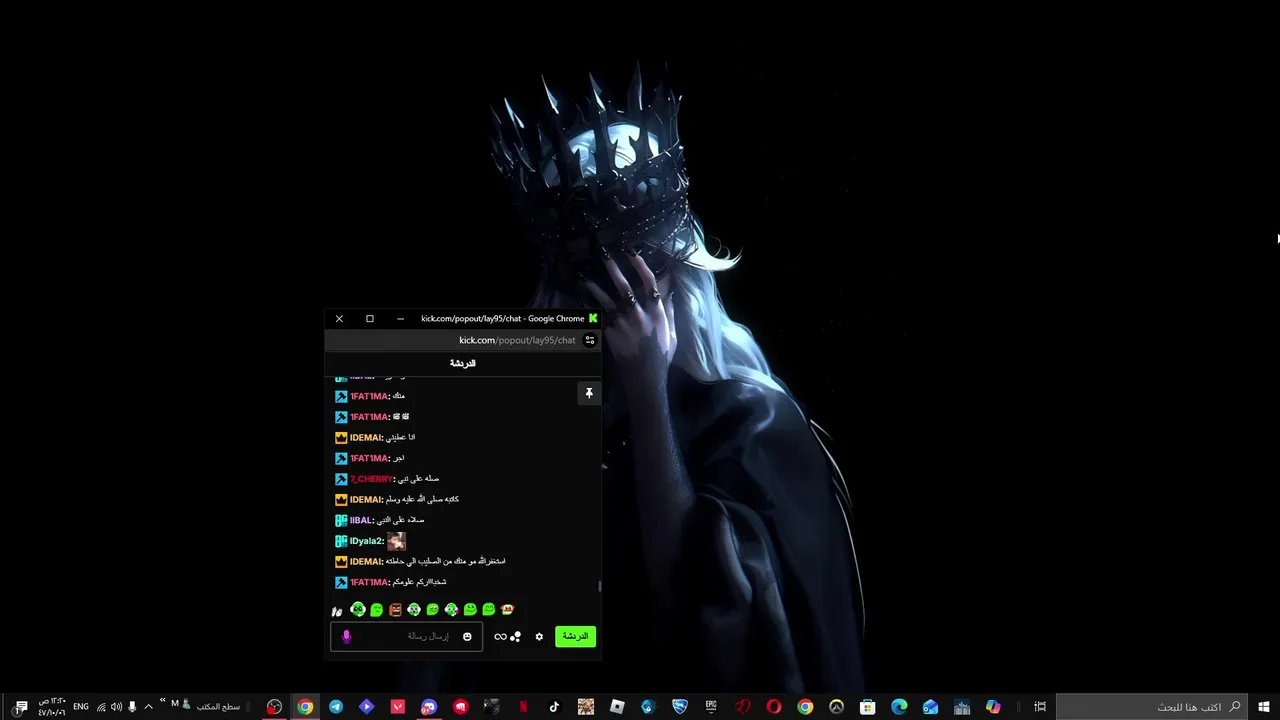Click the taskbar clock and date
1280x720 pixels.
point(52,707)
